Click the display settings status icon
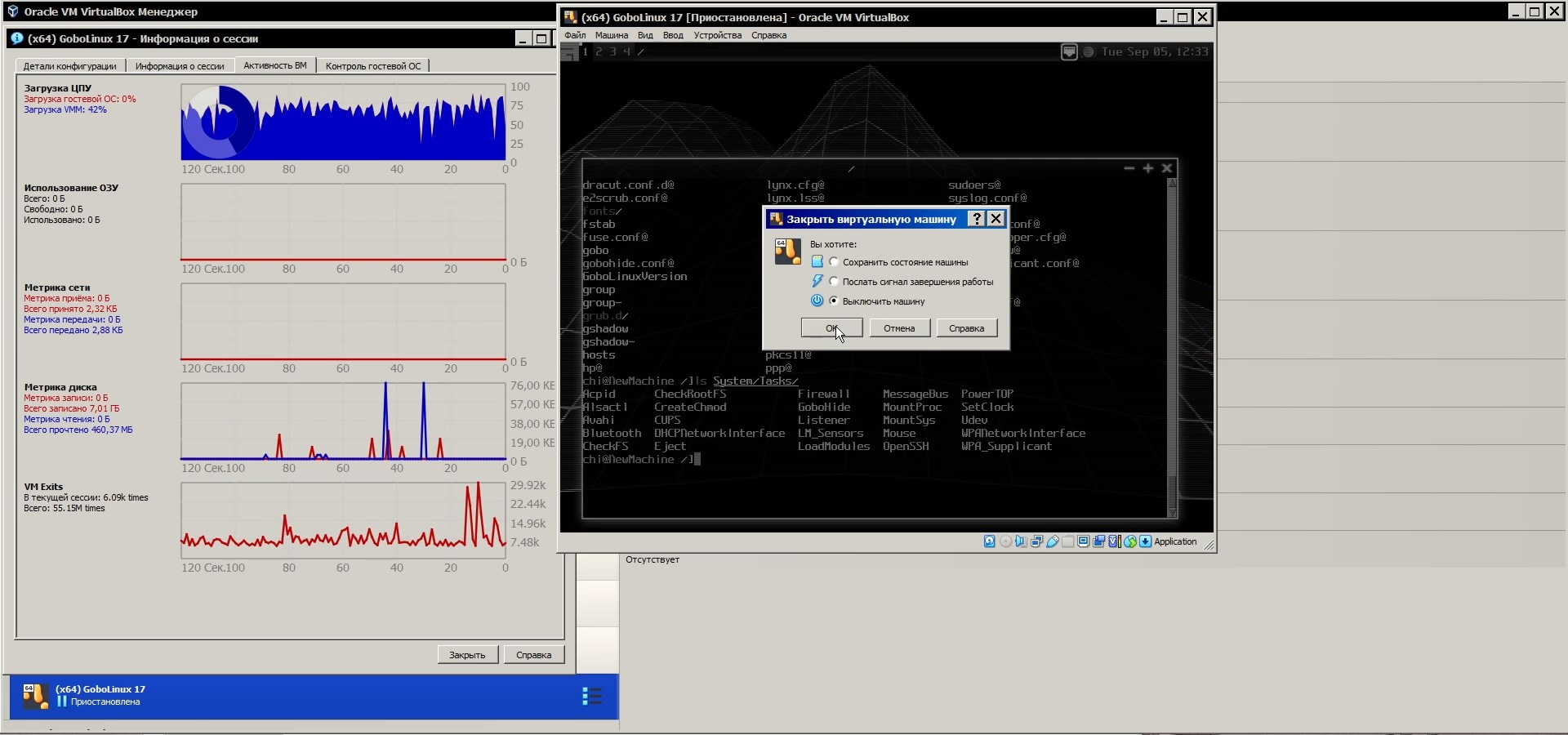 point(1084,541)
